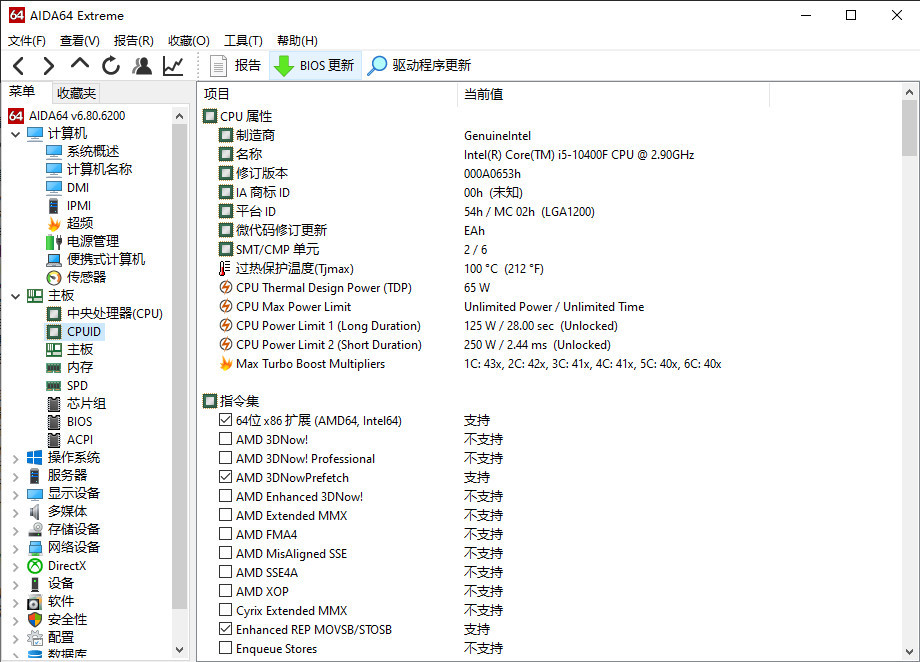This screenshot has height=662, width=920.
Task: Toggle the AMD 3DNow! checkbox
Action: [x=226, y=440]
